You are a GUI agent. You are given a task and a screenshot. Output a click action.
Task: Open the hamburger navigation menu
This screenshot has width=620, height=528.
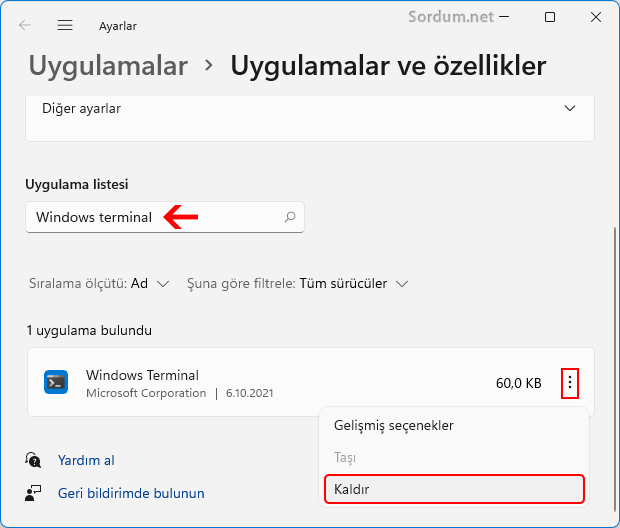pos(65,25)
